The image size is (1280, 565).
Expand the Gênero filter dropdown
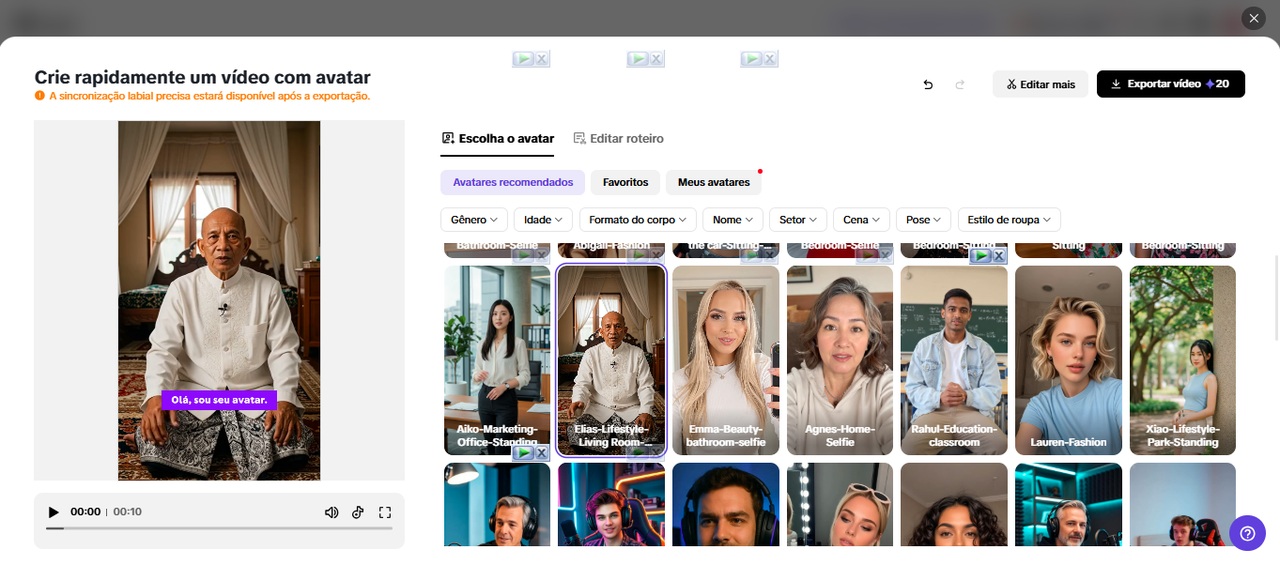tap(474, 219)
